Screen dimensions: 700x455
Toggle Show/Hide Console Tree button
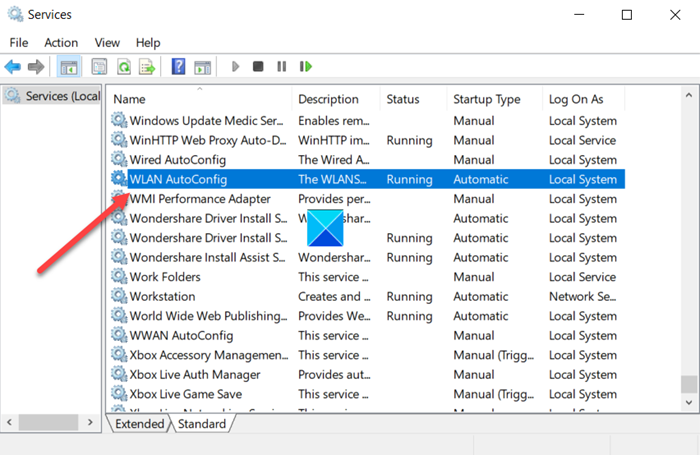click(69, 67)
